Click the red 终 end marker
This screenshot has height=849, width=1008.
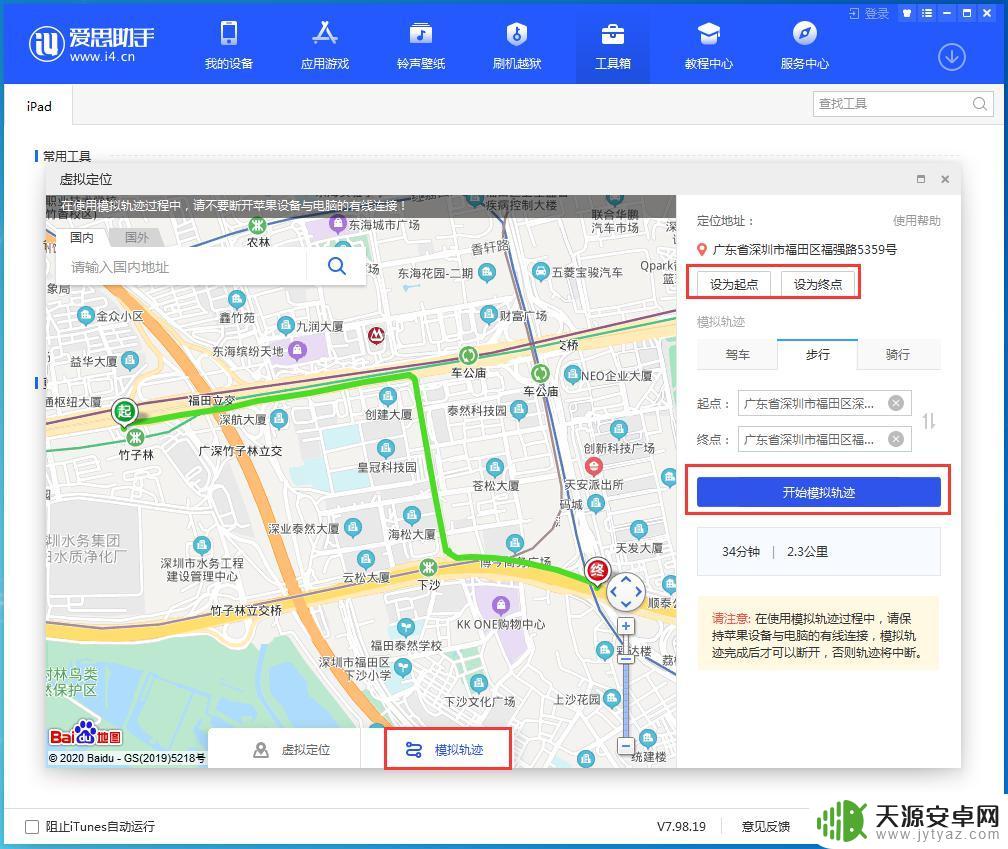click(597, 570)
